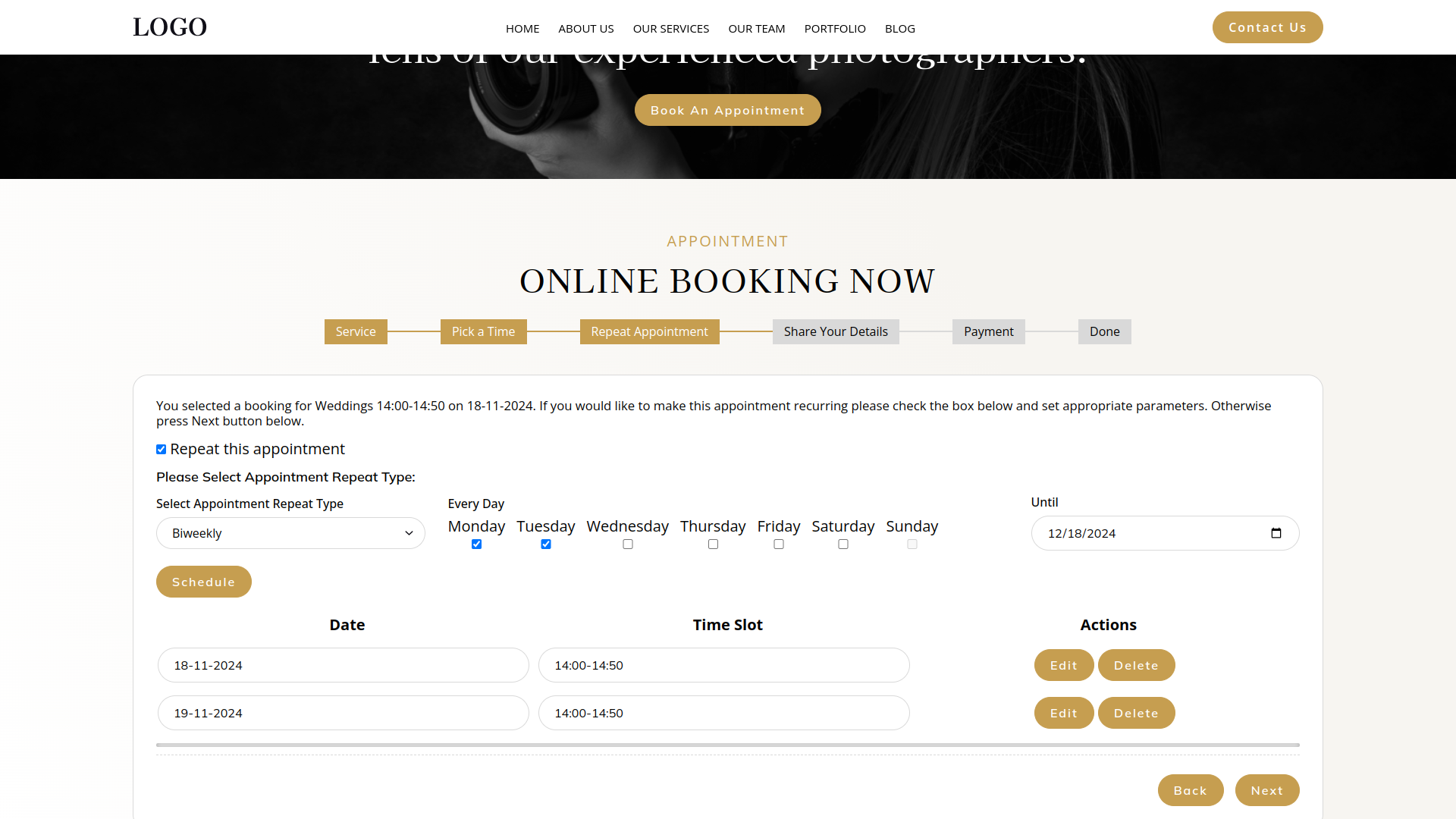Click Next to continue booking
This screenshot has height=819, width=1456.
1266,790
